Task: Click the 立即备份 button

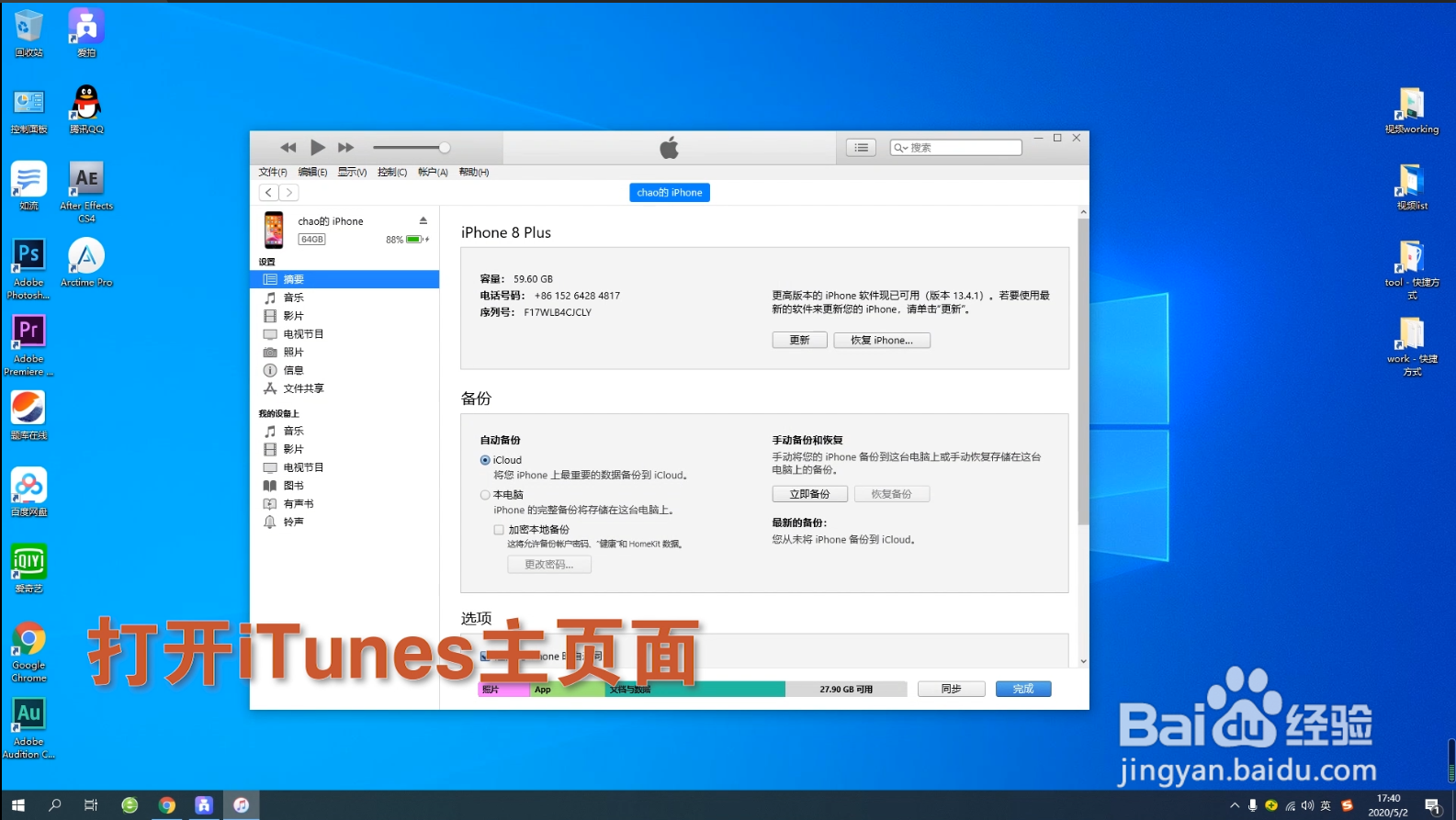Action: pyautogui.click(x=809, y=494)
